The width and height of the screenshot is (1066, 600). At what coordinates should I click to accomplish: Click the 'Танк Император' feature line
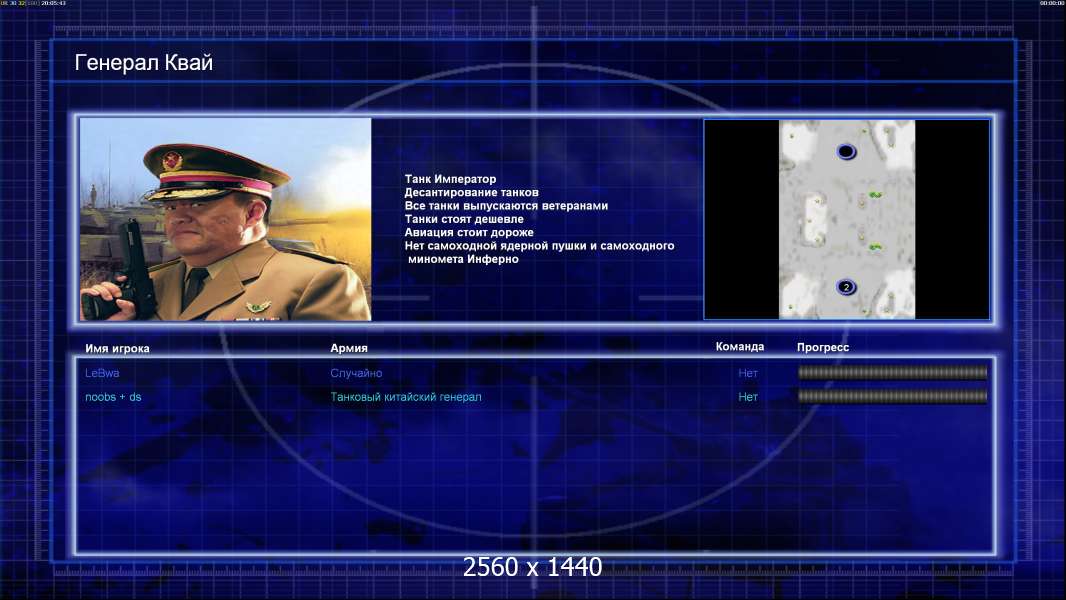[x=450, y=179]
